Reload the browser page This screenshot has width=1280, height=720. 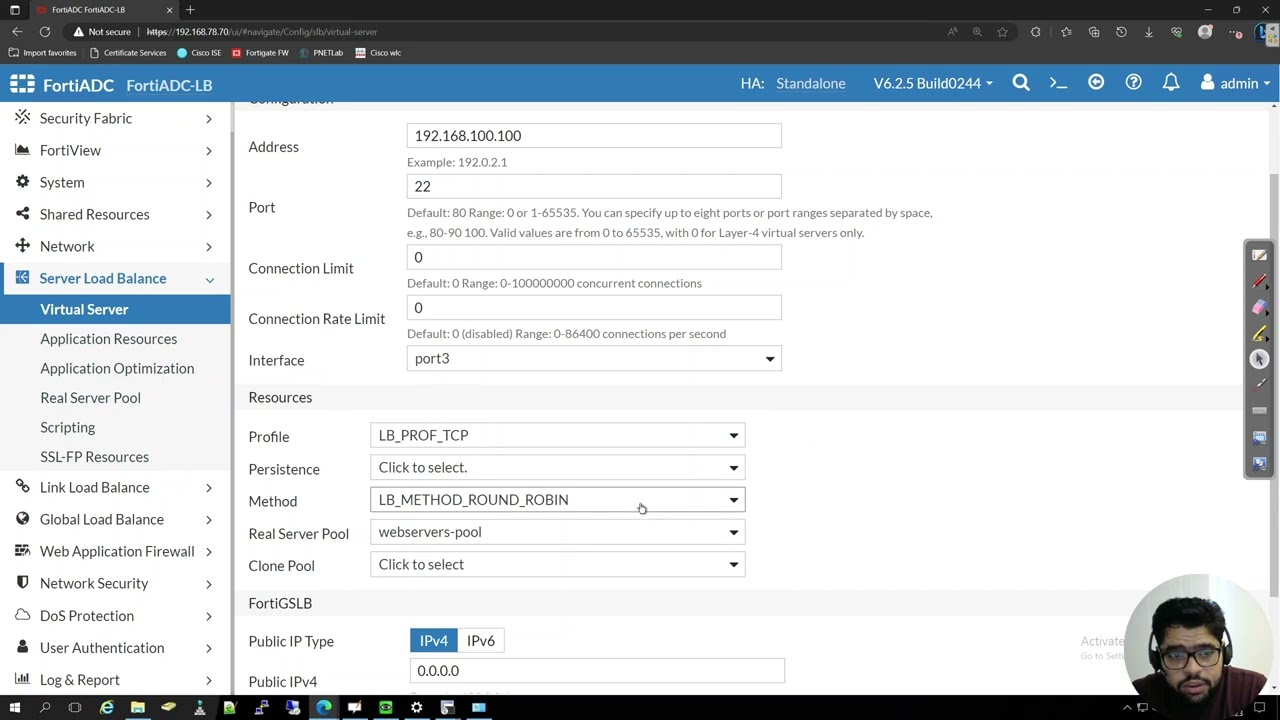tap(45, 32)
